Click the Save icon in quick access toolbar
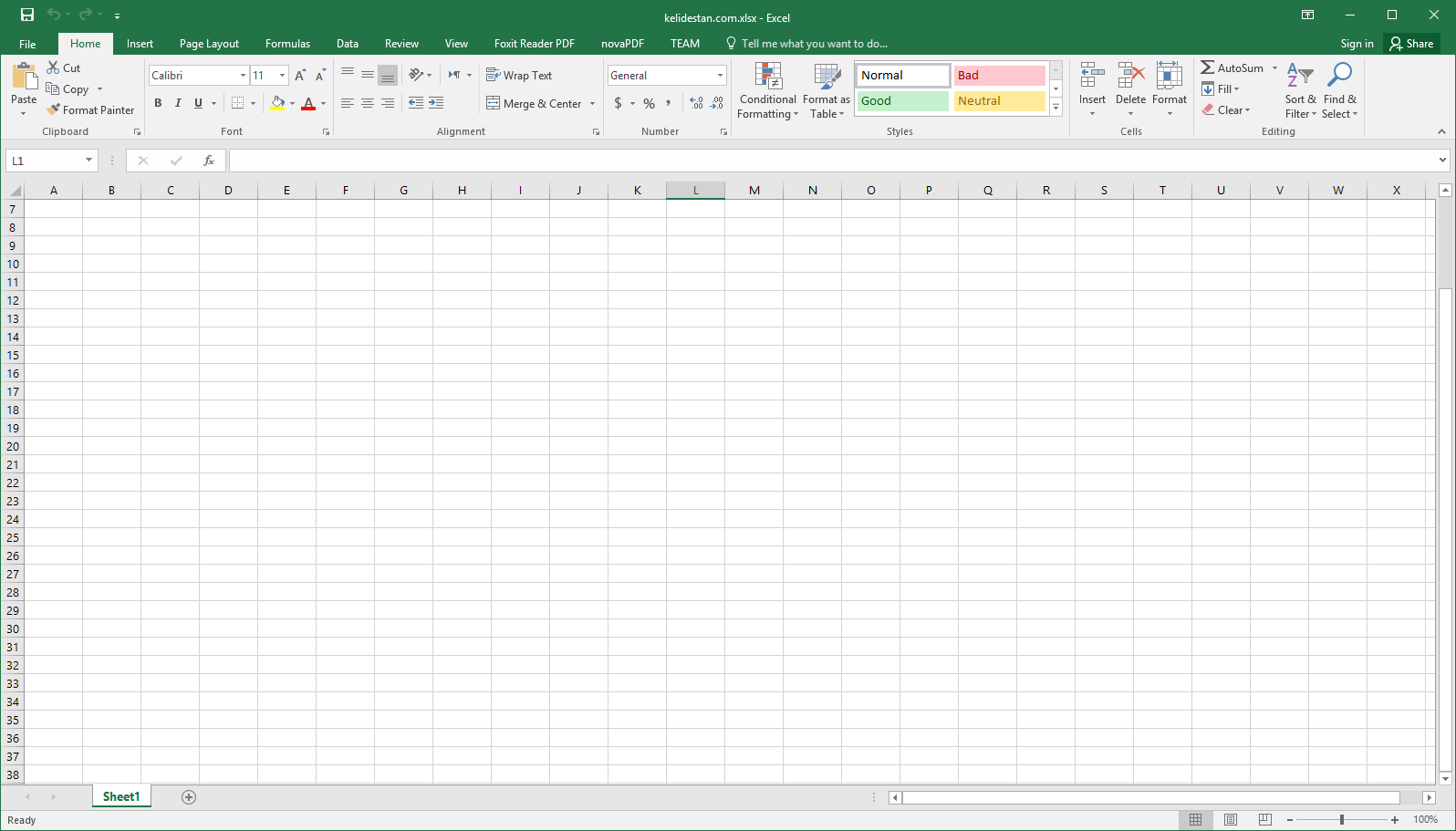The height and width of the screenshot is (831, 1456). (27, 15)
